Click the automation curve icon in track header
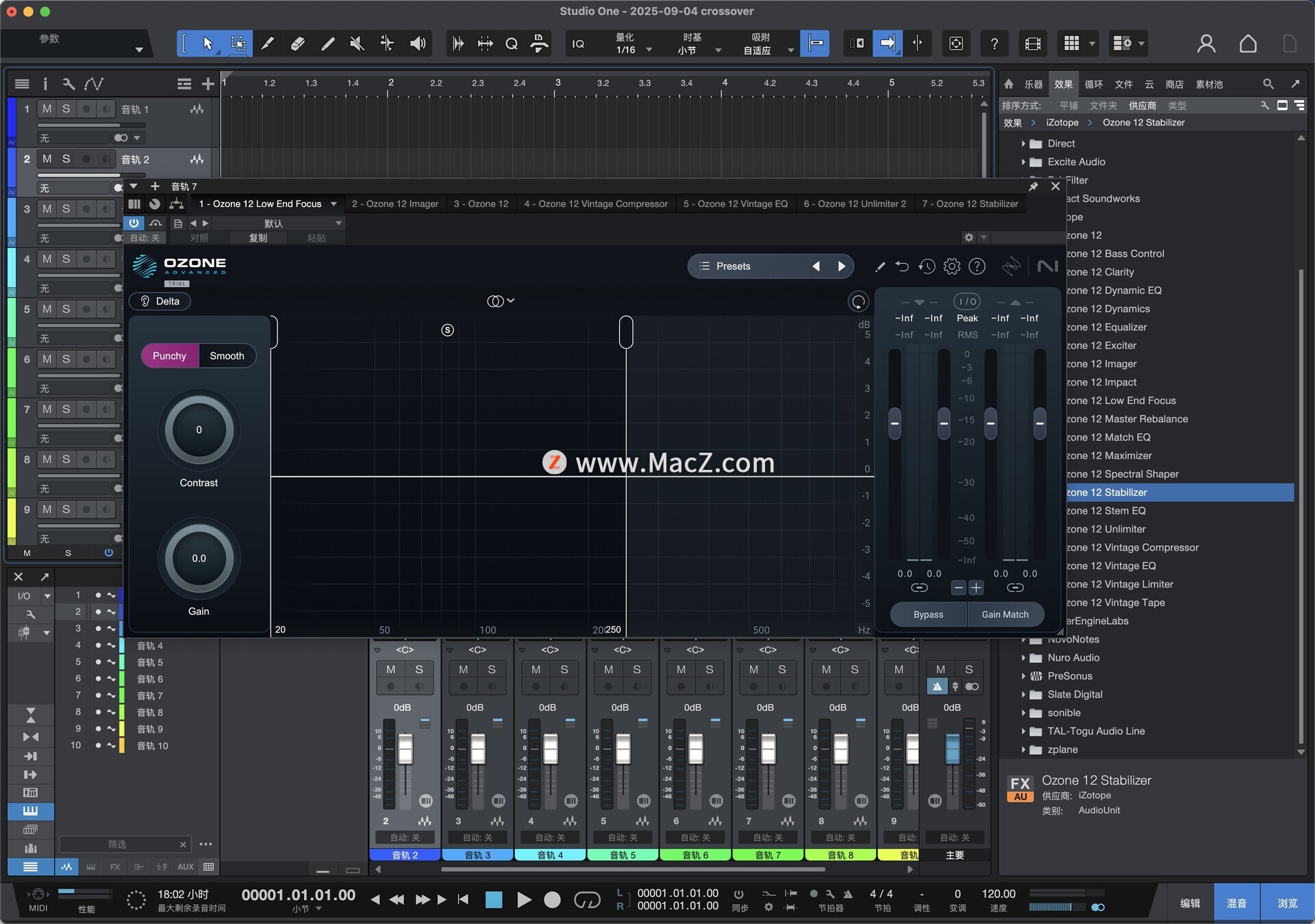Screen dimensions: 1315x924 (x=94, y=84)
